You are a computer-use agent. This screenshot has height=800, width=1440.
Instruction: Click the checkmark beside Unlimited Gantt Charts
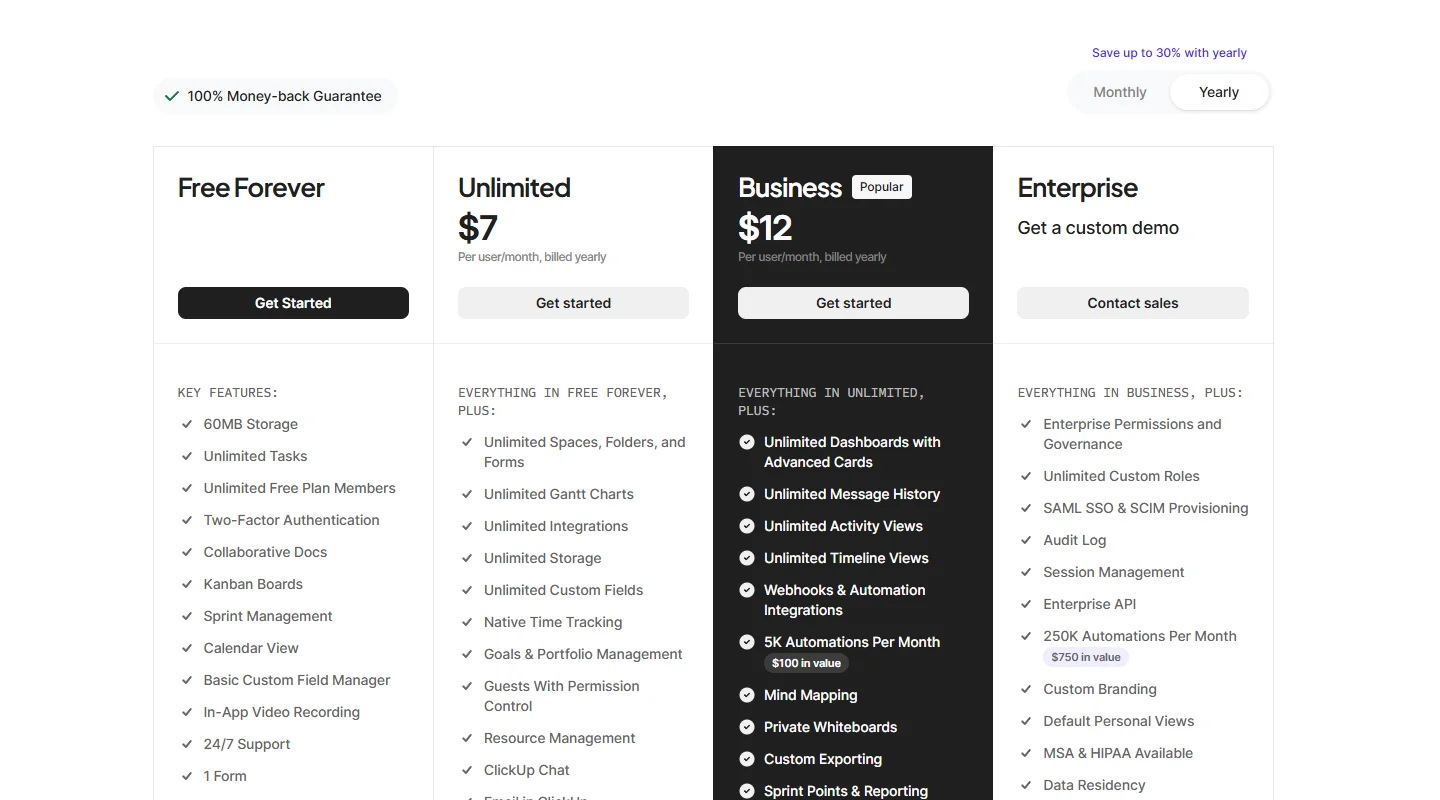467,494
